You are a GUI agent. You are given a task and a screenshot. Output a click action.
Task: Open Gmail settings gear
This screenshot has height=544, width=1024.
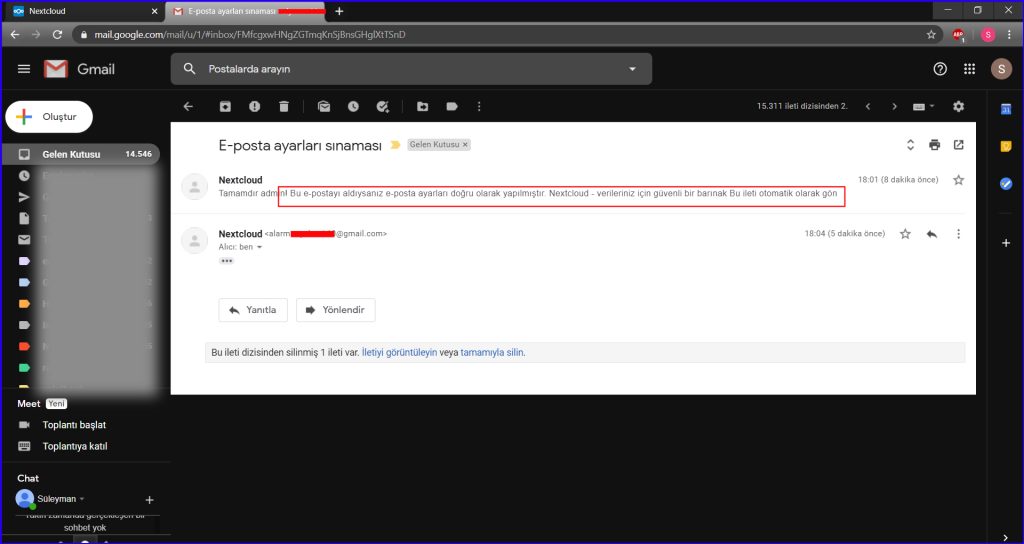pyautogui.click(x=959, y=106)
